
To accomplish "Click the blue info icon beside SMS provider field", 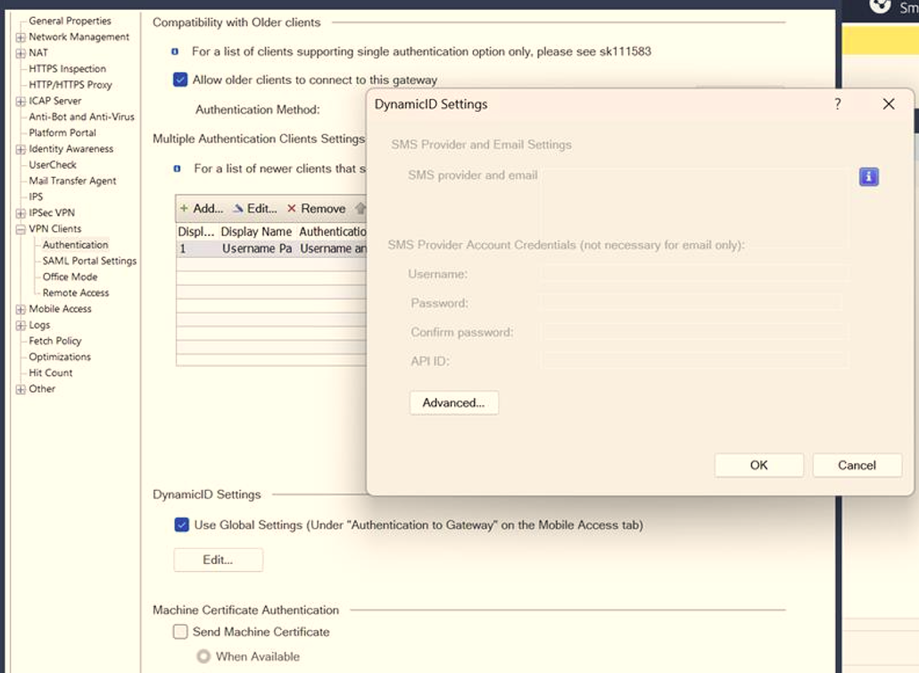I will coord(869,176).
